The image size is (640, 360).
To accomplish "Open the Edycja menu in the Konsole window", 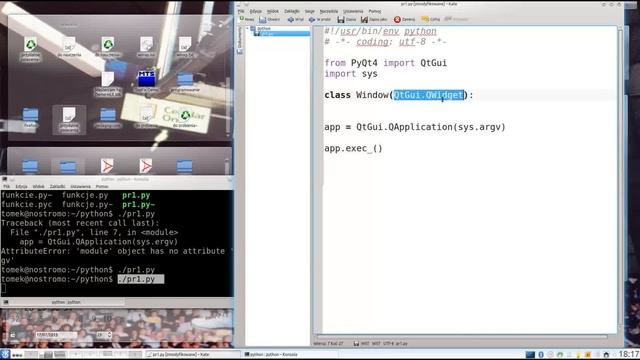I will tap(21, 187).
